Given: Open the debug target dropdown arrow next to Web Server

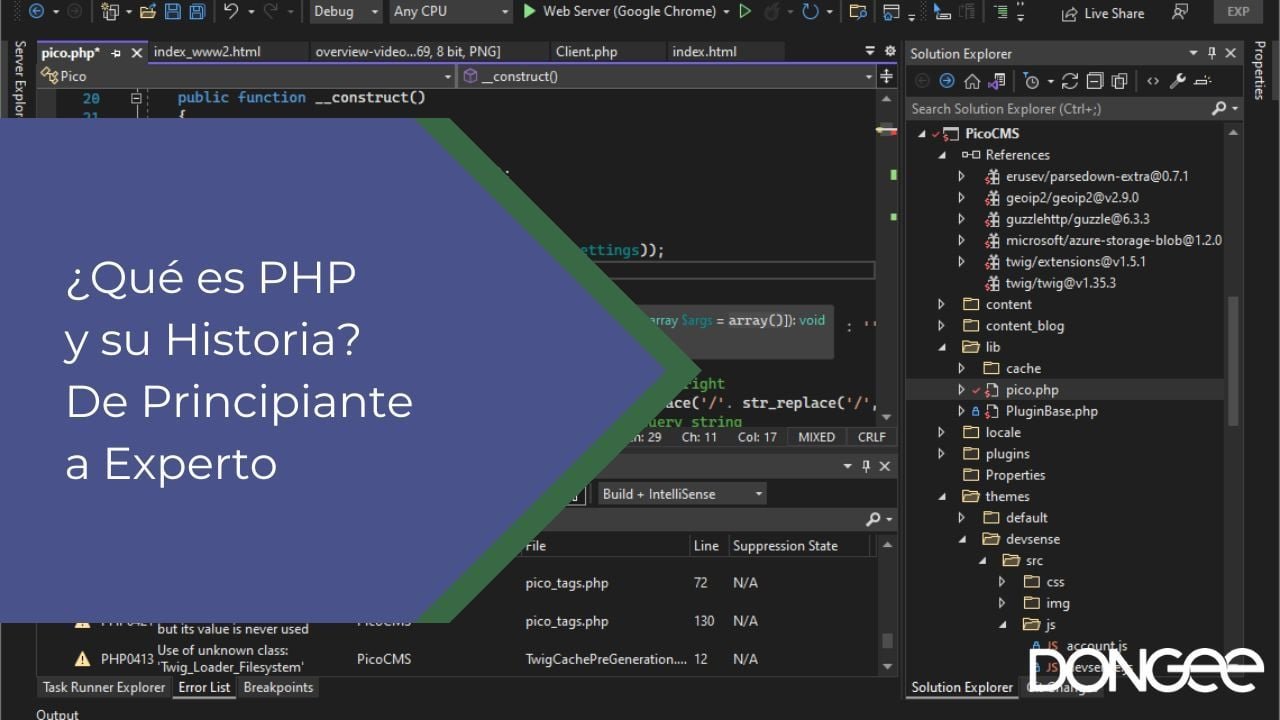Looking at the screenshot, I should tap(725, 11).
